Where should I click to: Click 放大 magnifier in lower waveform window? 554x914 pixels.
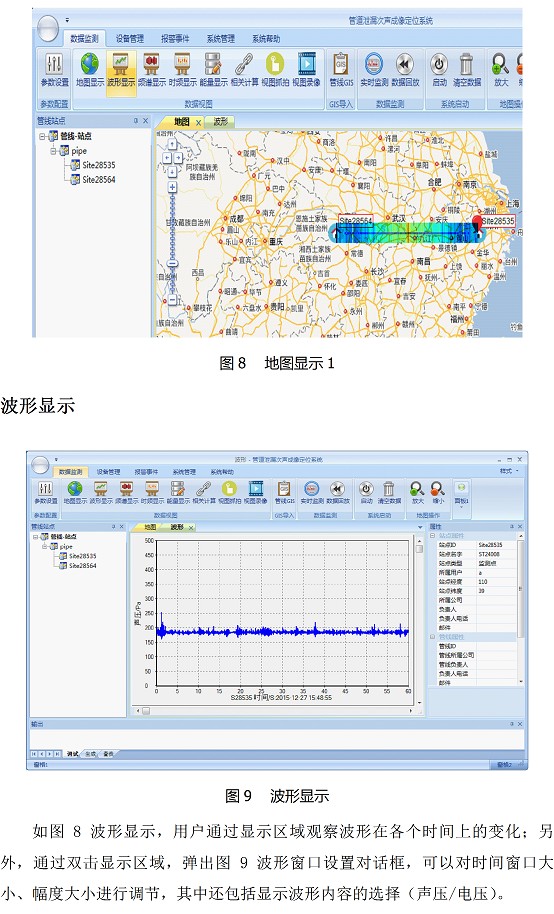(x=418, y=493)
